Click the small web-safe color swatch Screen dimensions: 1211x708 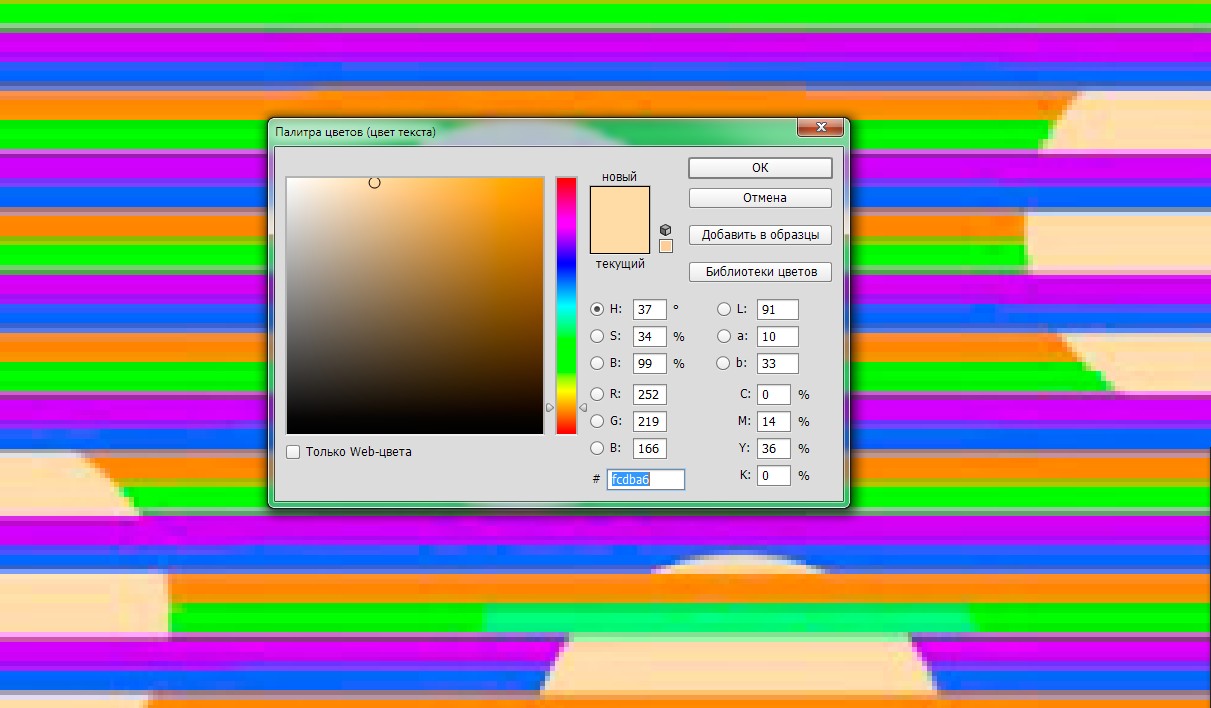666,246
